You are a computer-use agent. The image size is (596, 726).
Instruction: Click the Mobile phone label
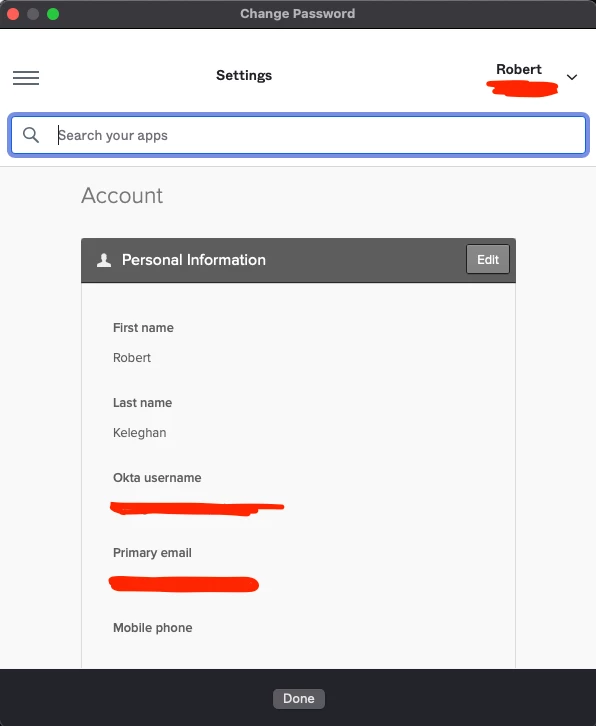tap(153, 628)
